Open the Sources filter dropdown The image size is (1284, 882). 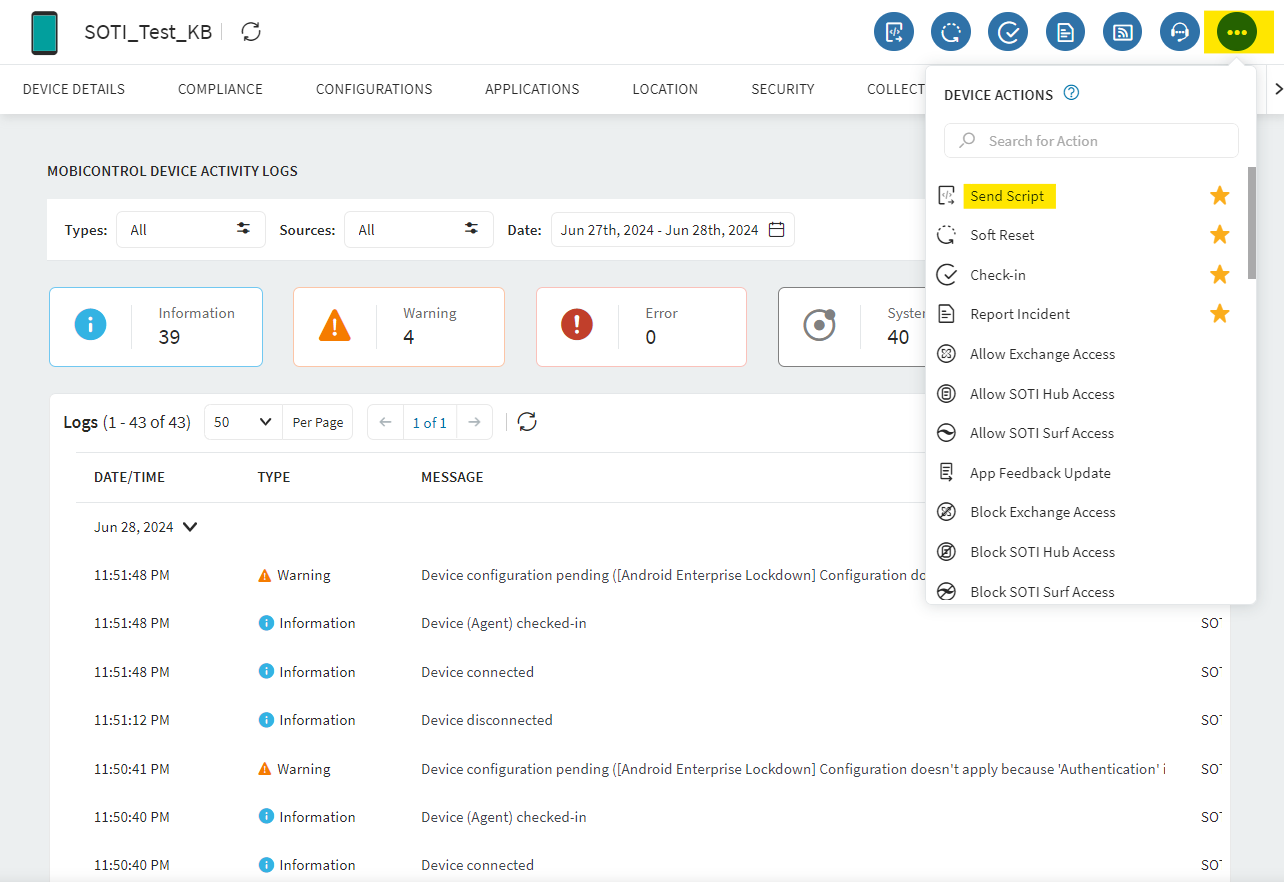419,230
